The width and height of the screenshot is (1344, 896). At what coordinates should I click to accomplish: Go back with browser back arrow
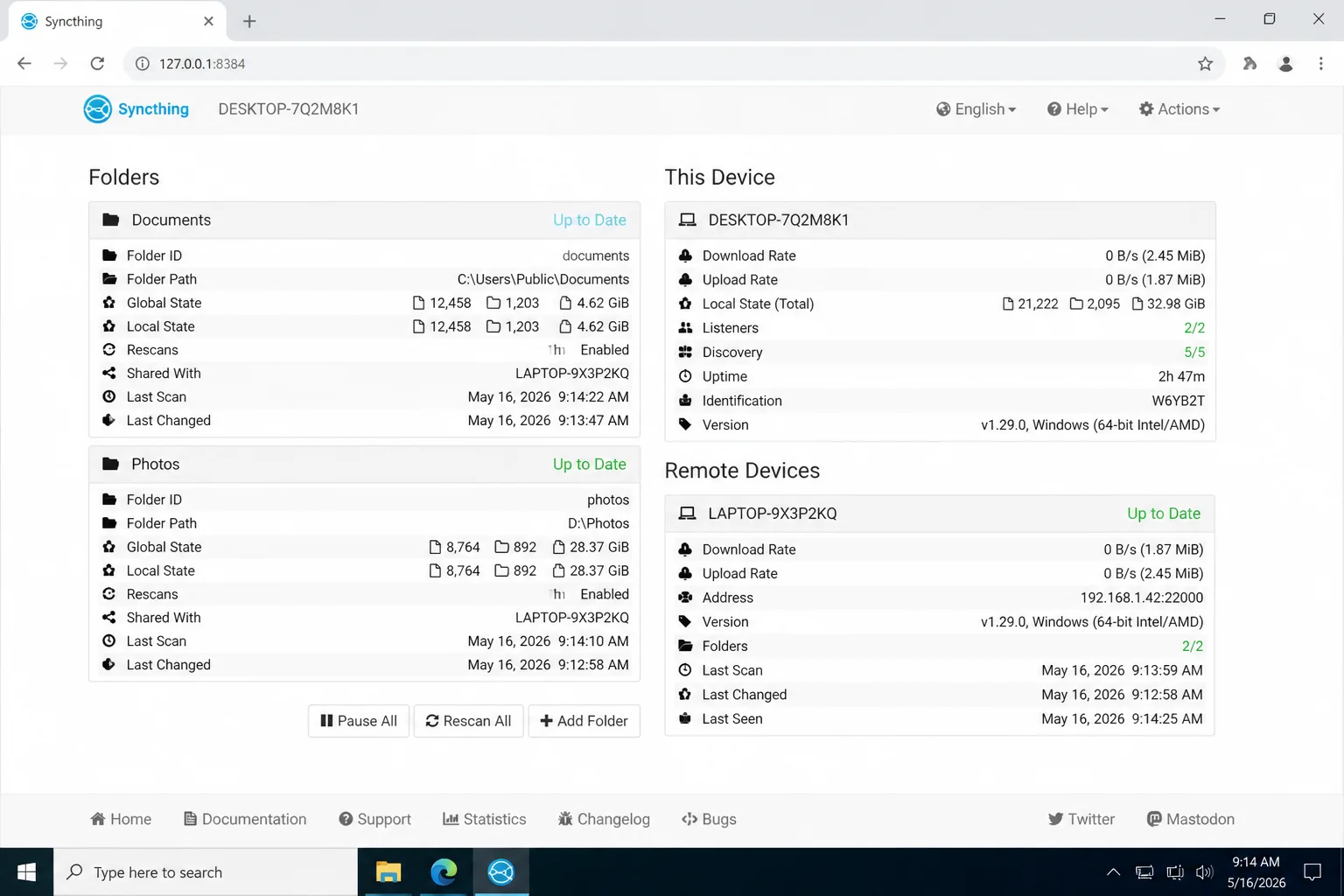tap(24, 64)
